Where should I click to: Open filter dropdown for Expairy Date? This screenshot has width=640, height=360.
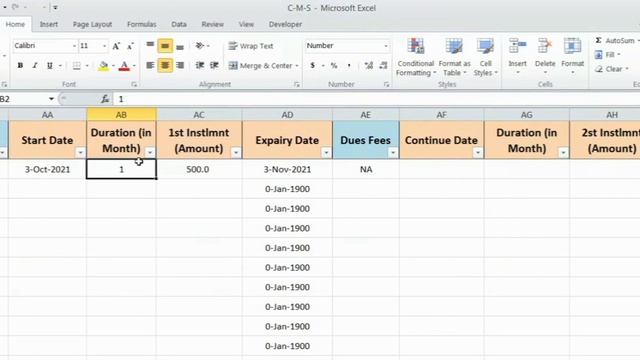pos(326,153)
